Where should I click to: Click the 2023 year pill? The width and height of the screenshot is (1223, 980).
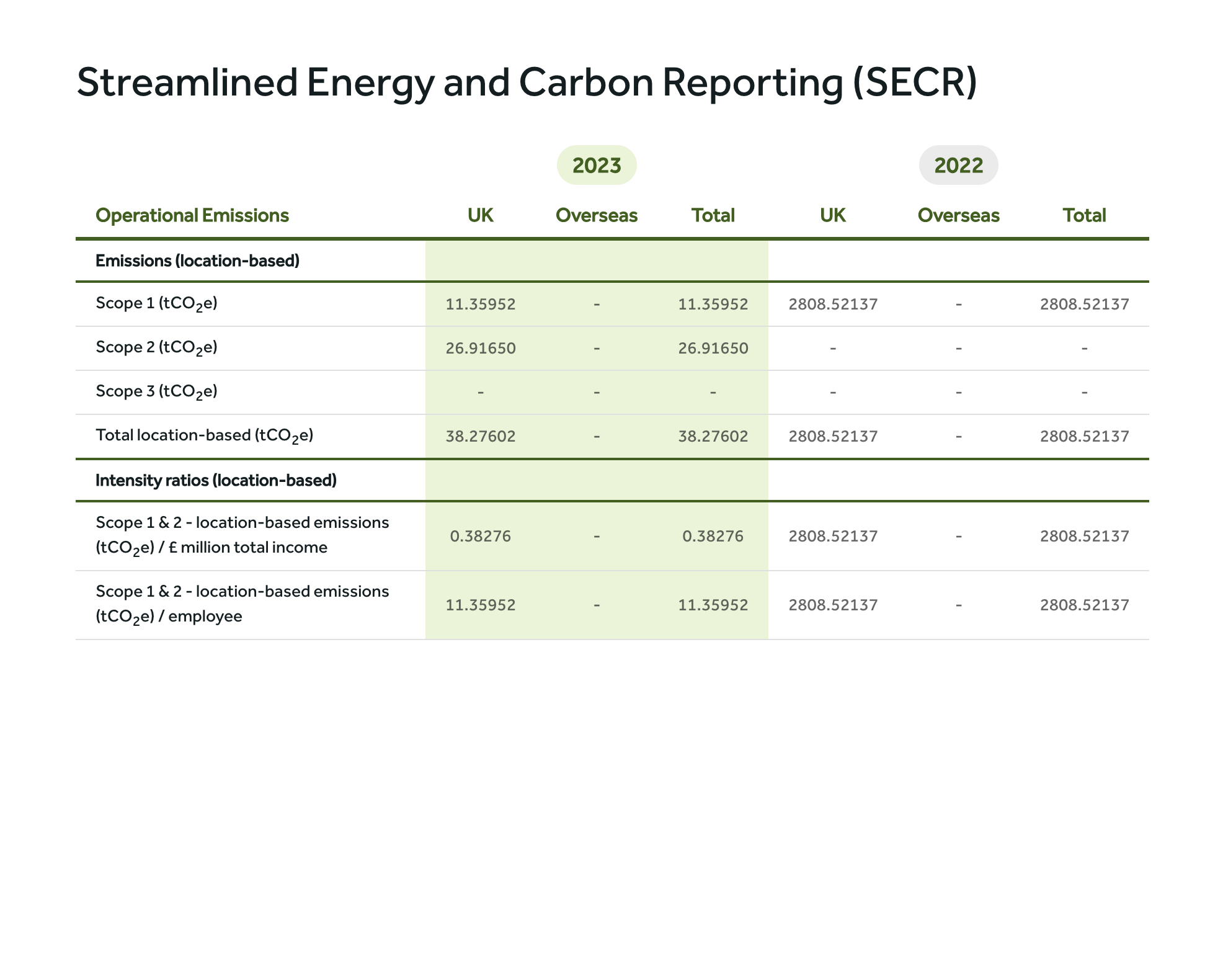click(x=597, y=166)
